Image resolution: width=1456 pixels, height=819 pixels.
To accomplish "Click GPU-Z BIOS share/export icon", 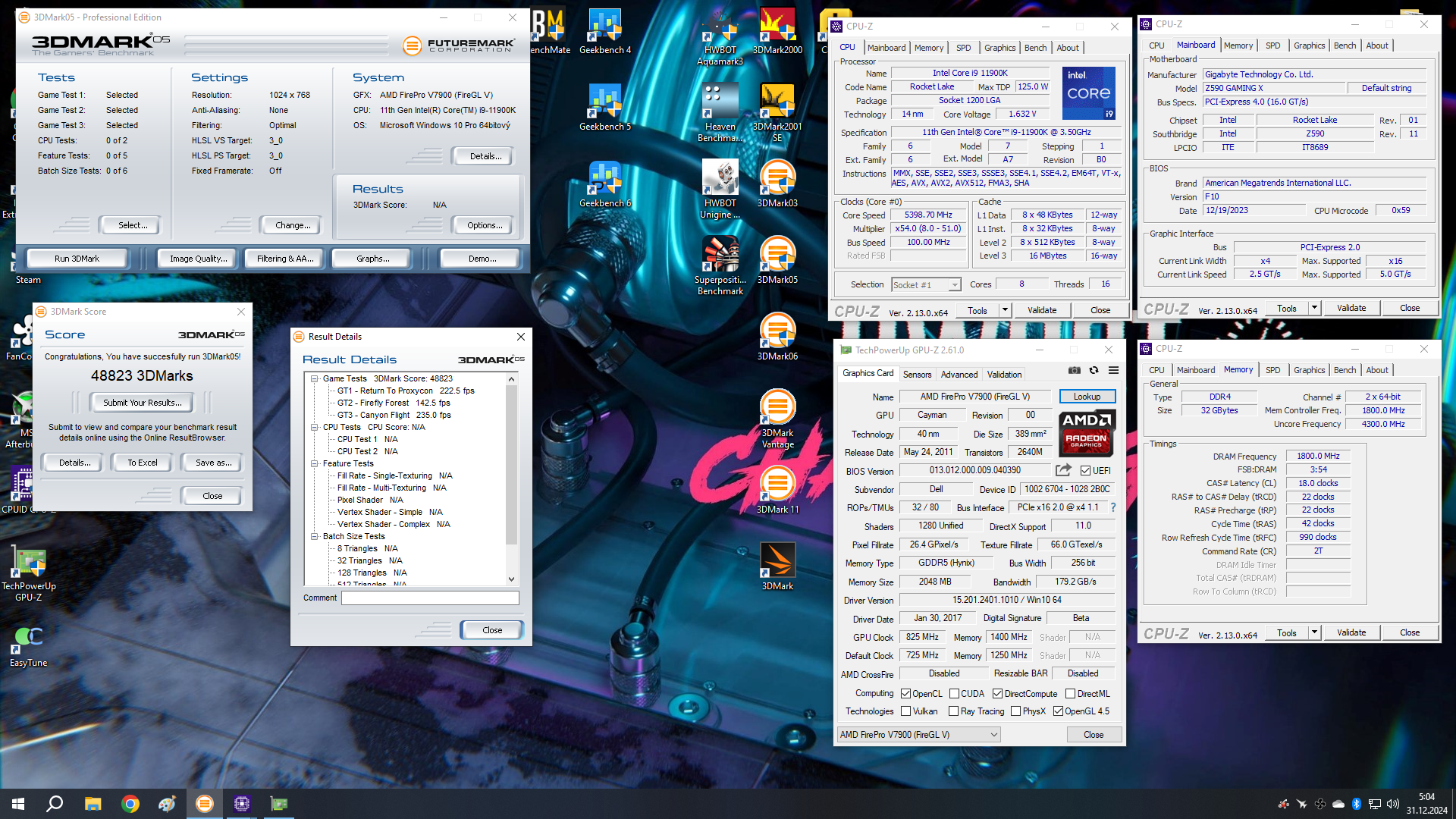I will click(1063, 470).
